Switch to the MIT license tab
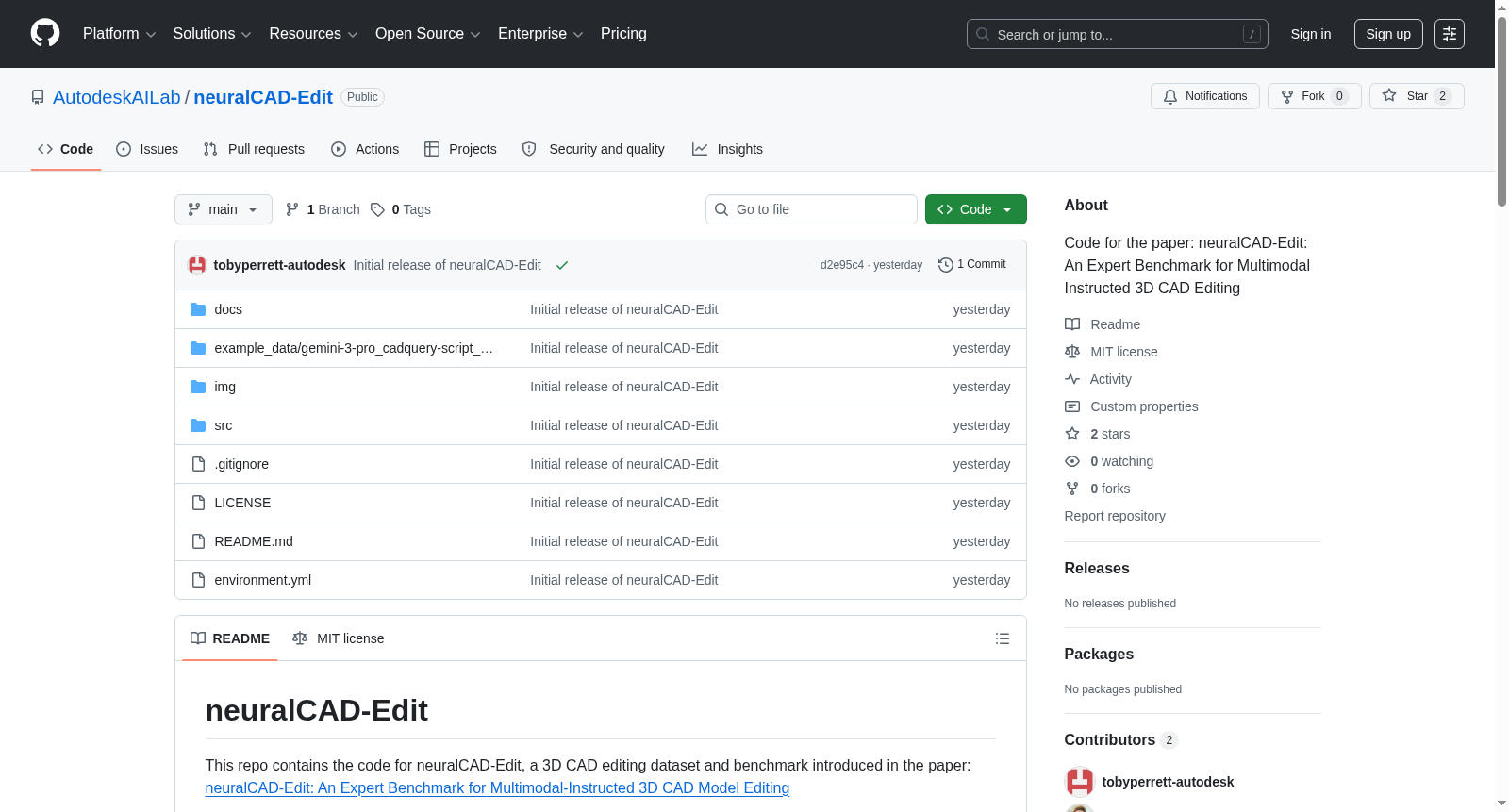This screenshot has height=812, width=1509. click(x=339, y=638)
